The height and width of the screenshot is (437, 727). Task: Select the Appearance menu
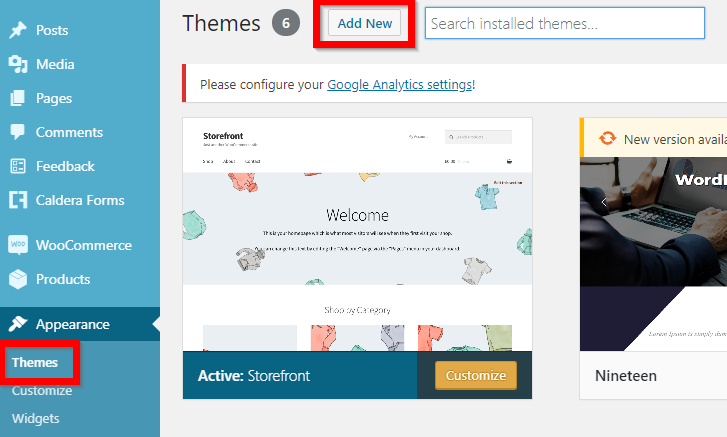pyautogui.click(x=80, y=324)
